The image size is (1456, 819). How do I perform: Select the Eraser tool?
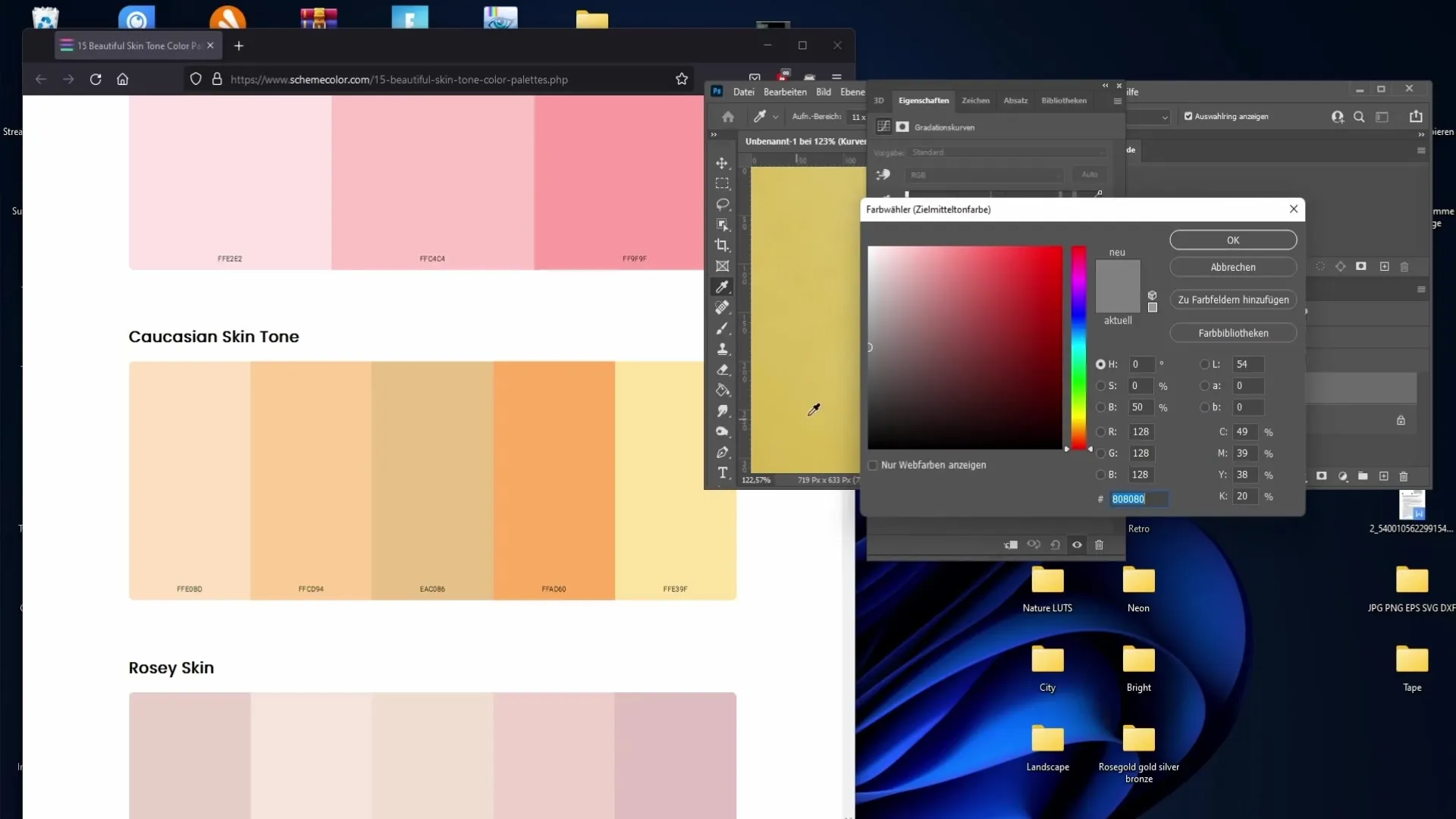pos(722,369)
